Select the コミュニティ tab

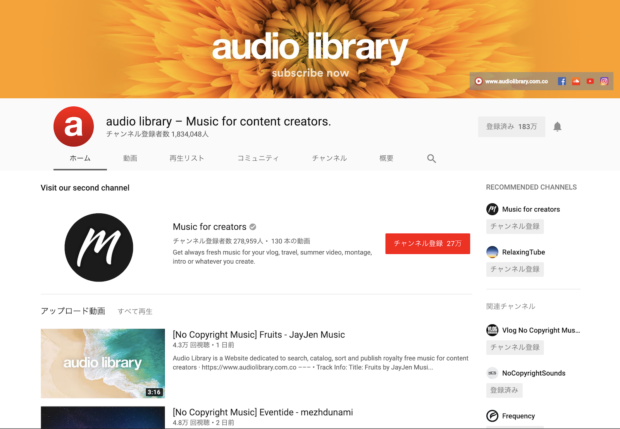pos(258,158)
